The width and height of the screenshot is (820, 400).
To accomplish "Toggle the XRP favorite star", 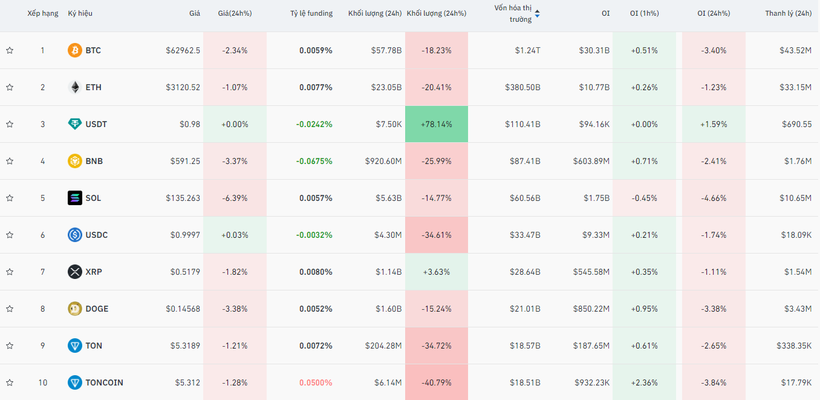I will tap(9, 272).
